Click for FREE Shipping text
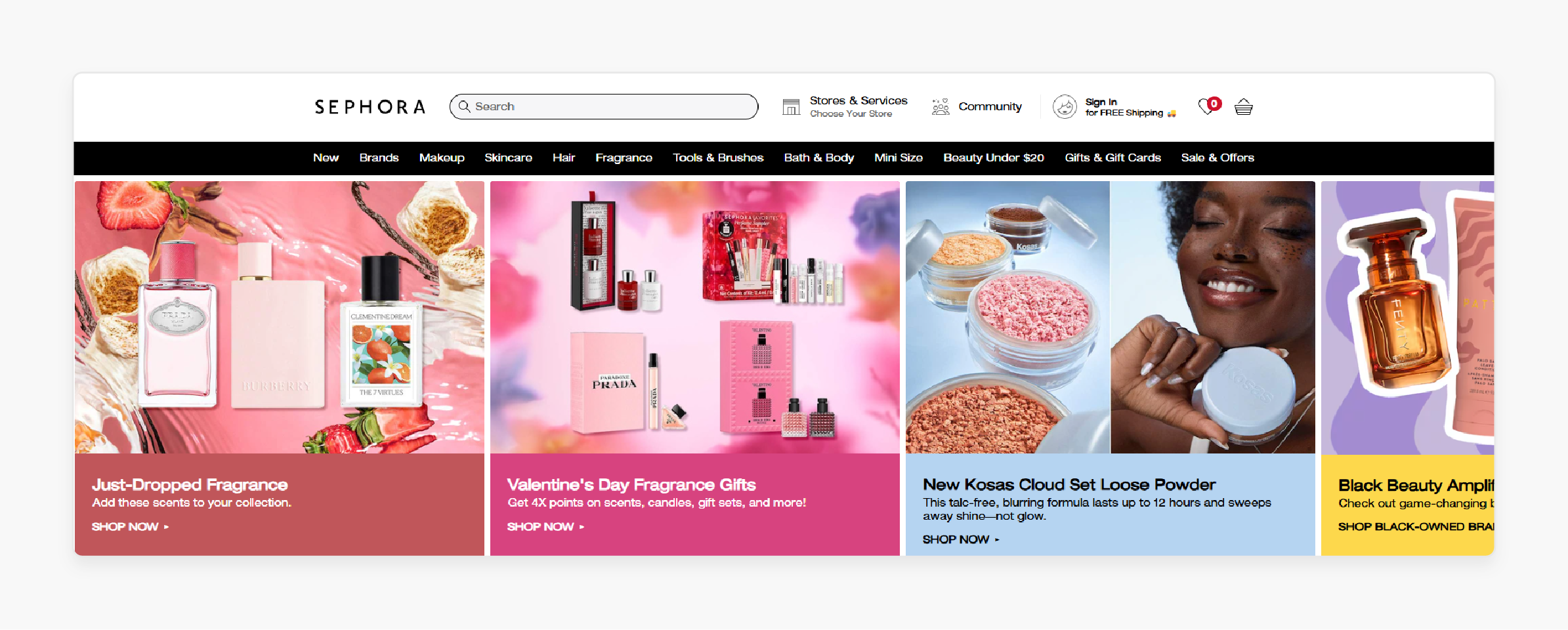Viewport: 1568px width, 630px height. [x=1124, y=113]
